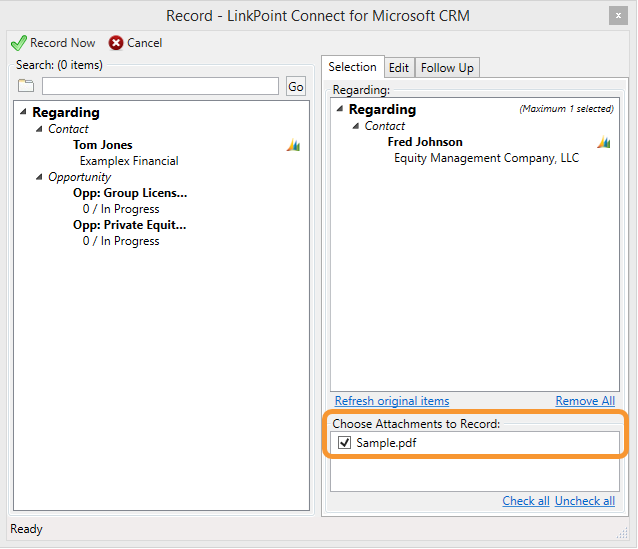Viewport: 638px width, 549px height.
Task: Switch to the Edit tab
Action: tap(399, 68)
